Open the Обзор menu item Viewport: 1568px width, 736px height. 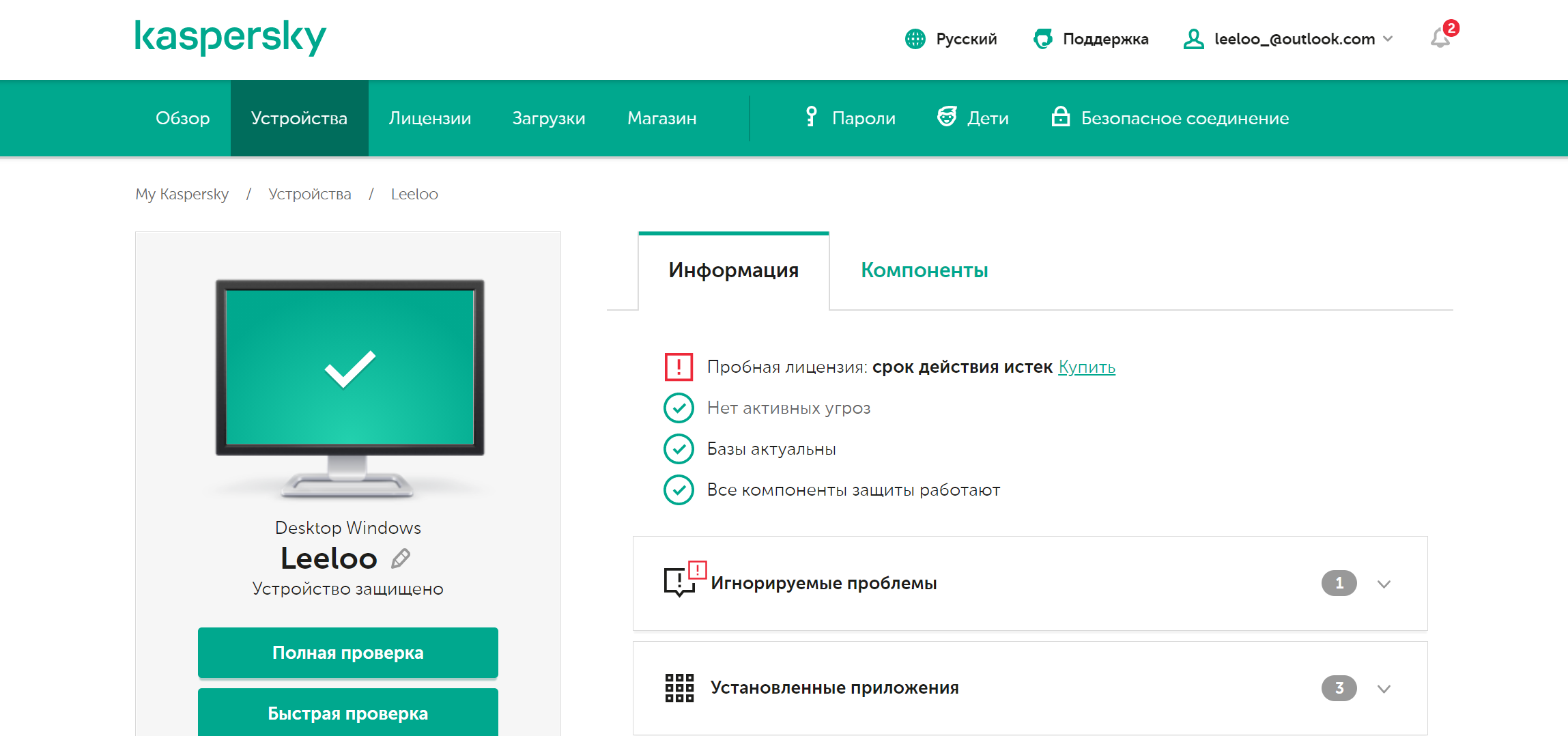(183, 118)
